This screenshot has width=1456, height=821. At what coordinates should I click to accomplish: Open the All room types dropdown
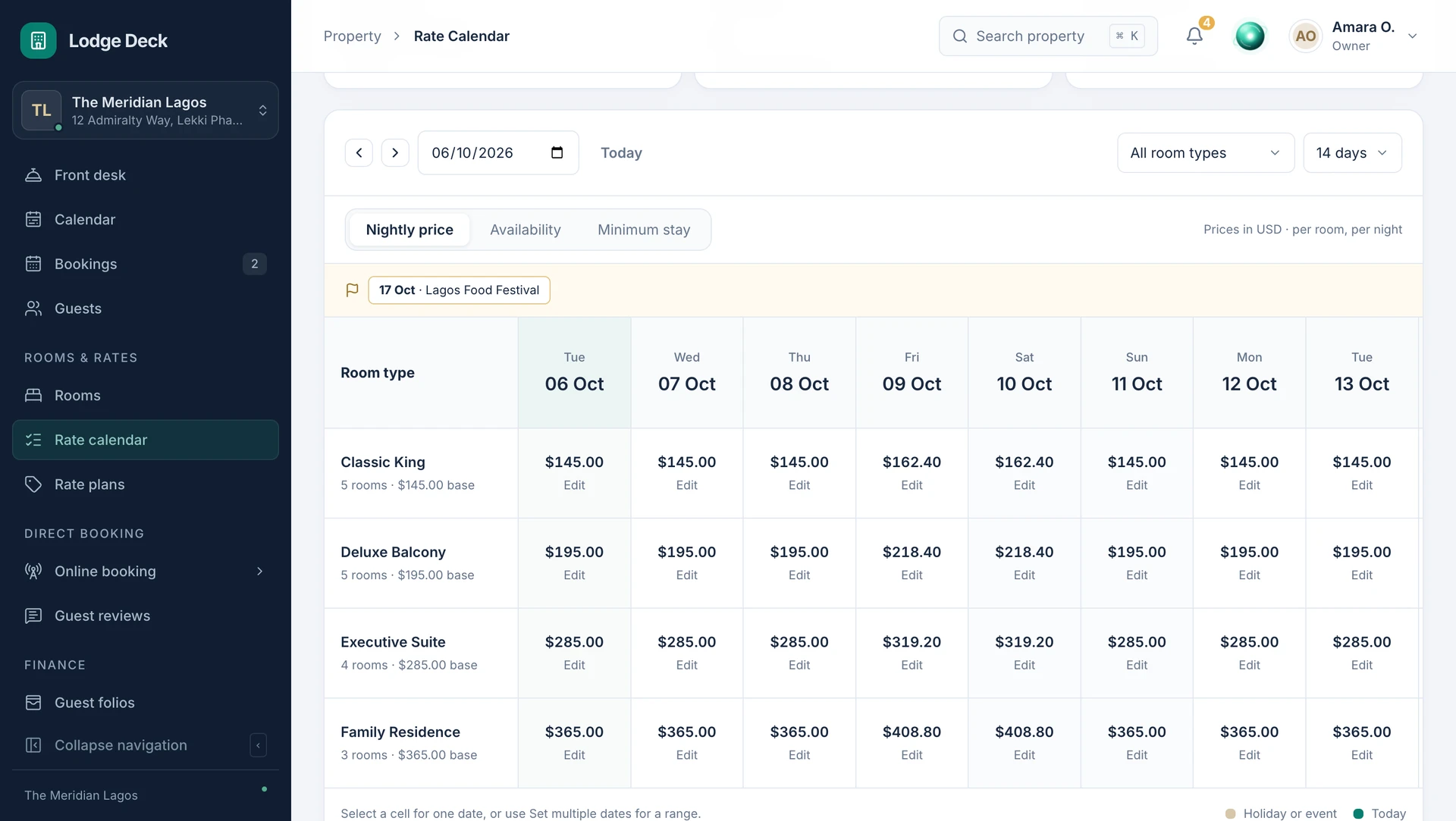[1206, 152]
